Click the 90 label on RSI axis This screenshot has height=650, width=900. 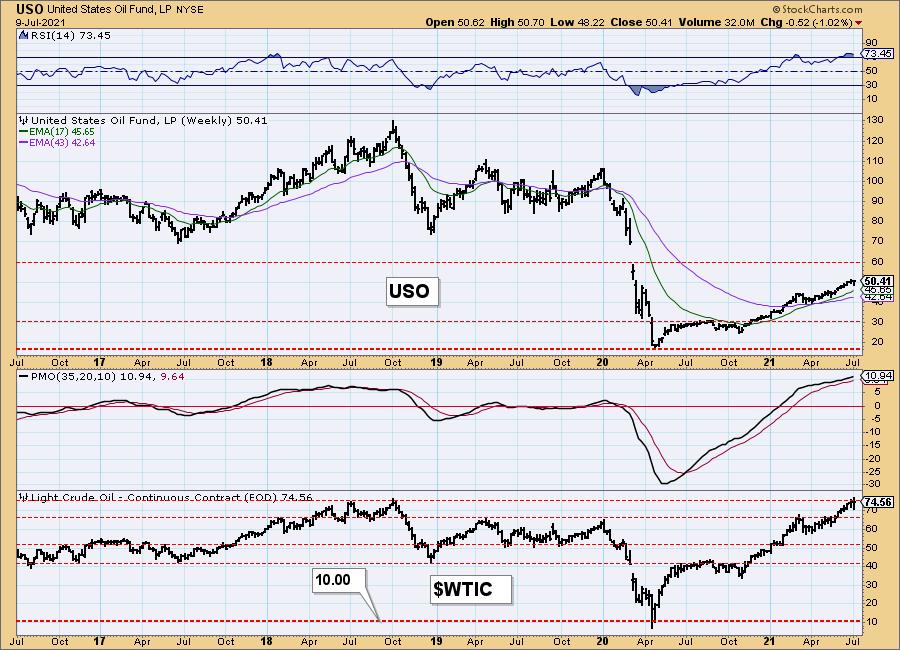871,42
